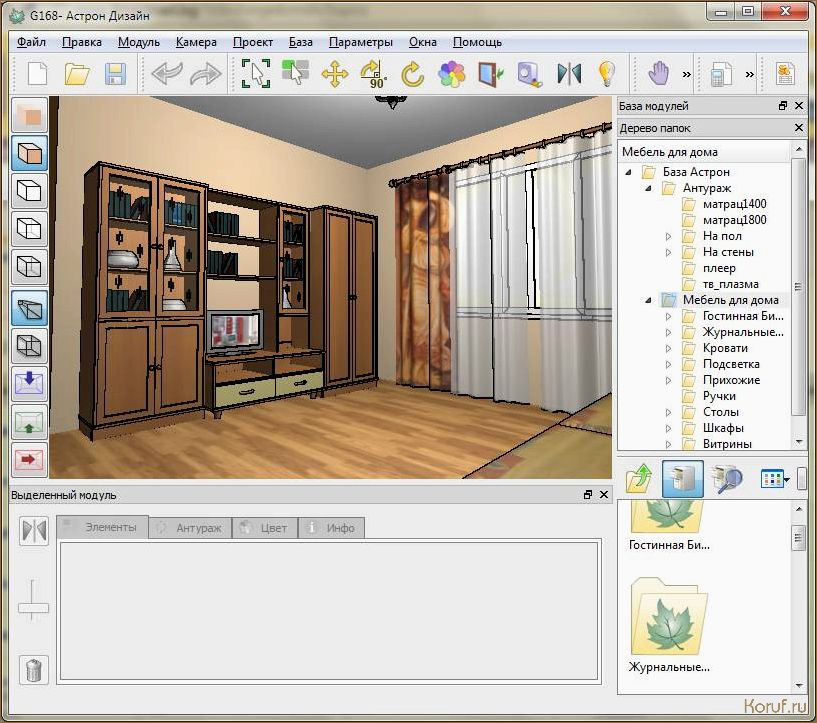Switch to the Антураж tab
Image resolution: width=817 pixels, height=723 pixels.
pos(190,528)
